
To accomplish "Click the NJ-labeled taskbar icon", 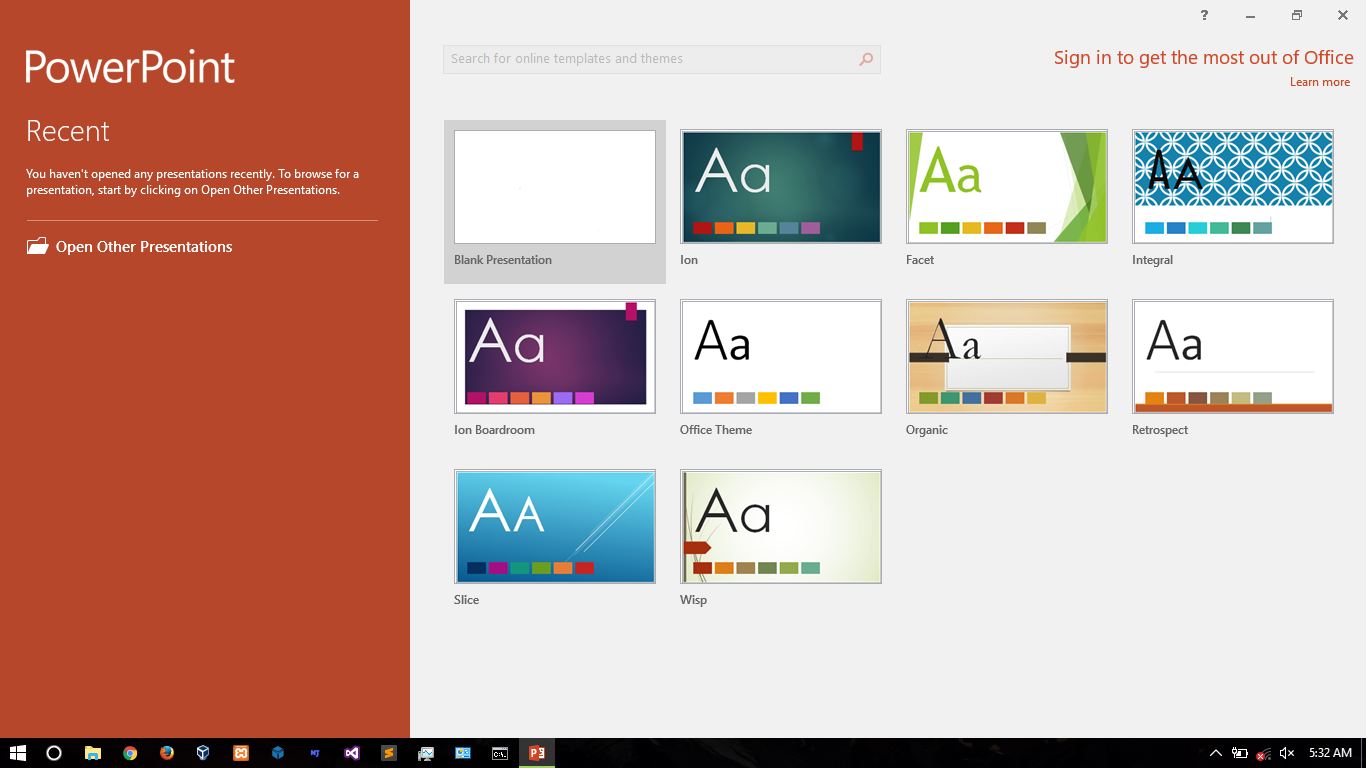I will point(315,753).
